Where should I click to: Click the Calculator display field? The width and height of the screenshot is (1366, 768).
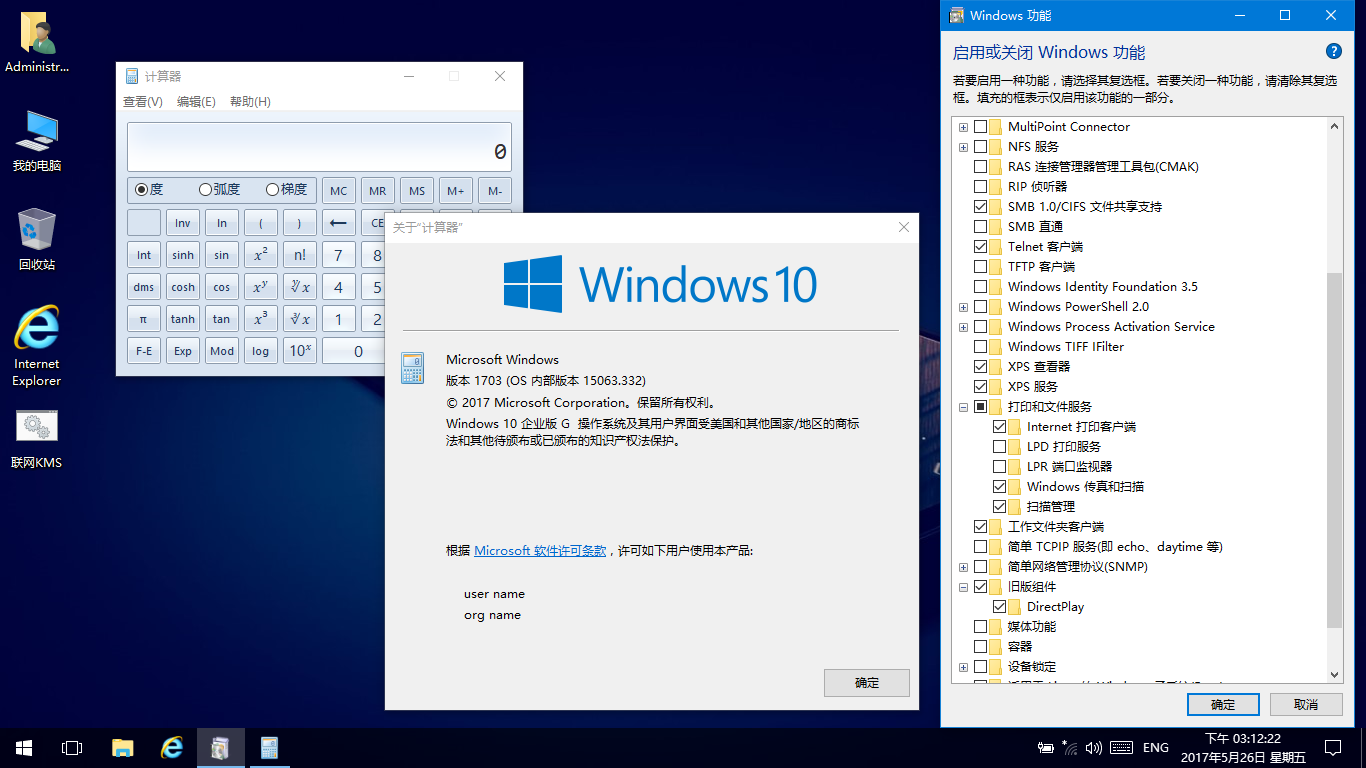click(319, 147)
